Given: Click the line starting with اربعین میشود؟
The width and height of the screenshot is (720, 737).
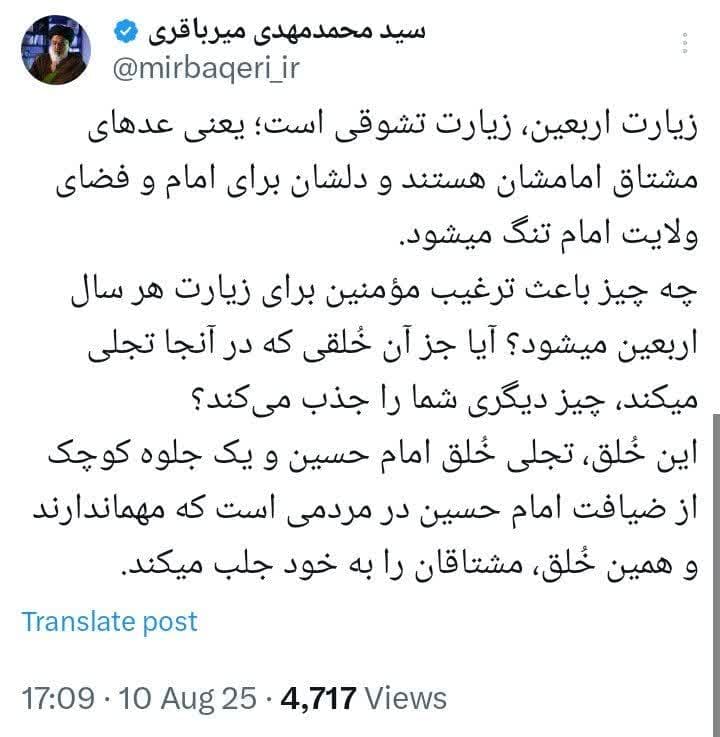Looking at the screenshot, I should (393, 346).
